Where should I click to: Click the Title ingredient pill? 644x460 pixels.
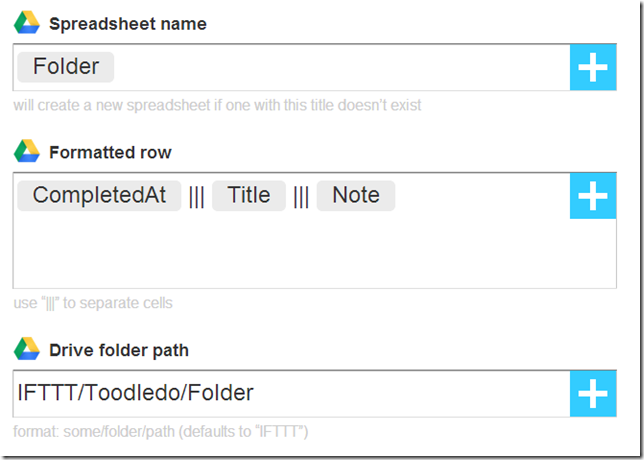(249, 195)
